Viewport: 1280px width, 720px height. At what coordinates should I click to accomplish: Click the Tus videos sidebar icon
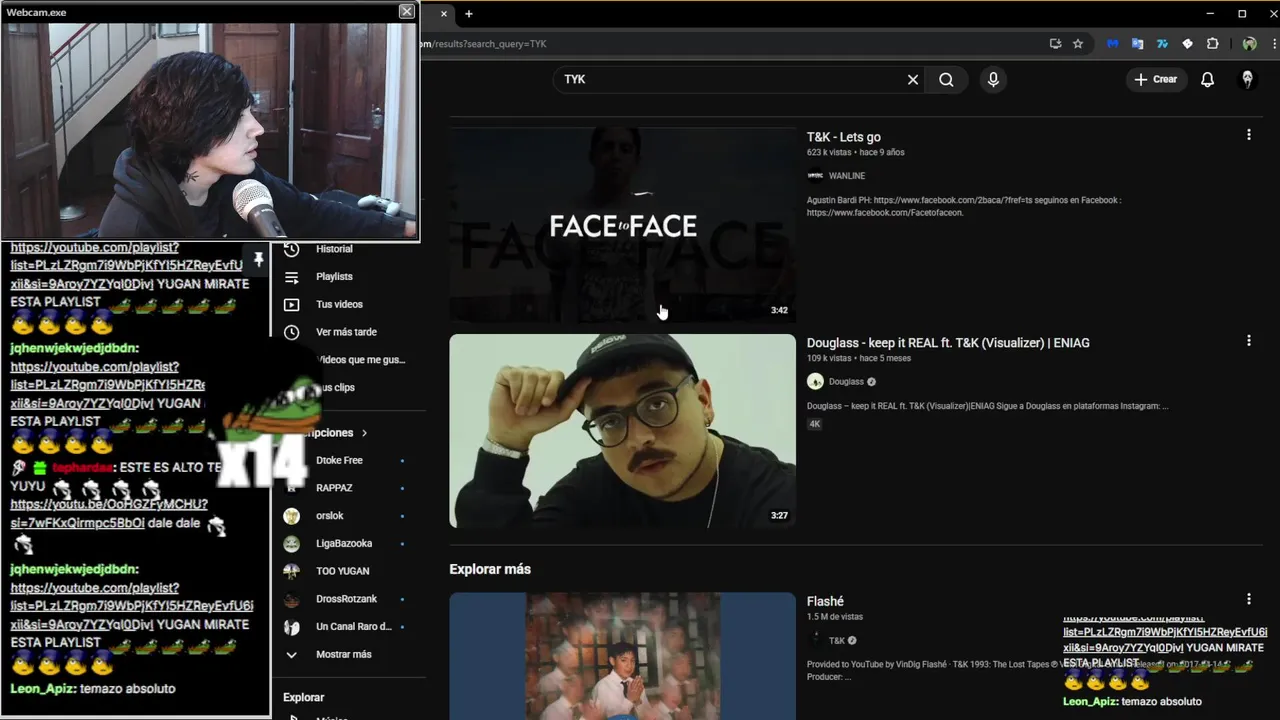click(x=291, y=305)
